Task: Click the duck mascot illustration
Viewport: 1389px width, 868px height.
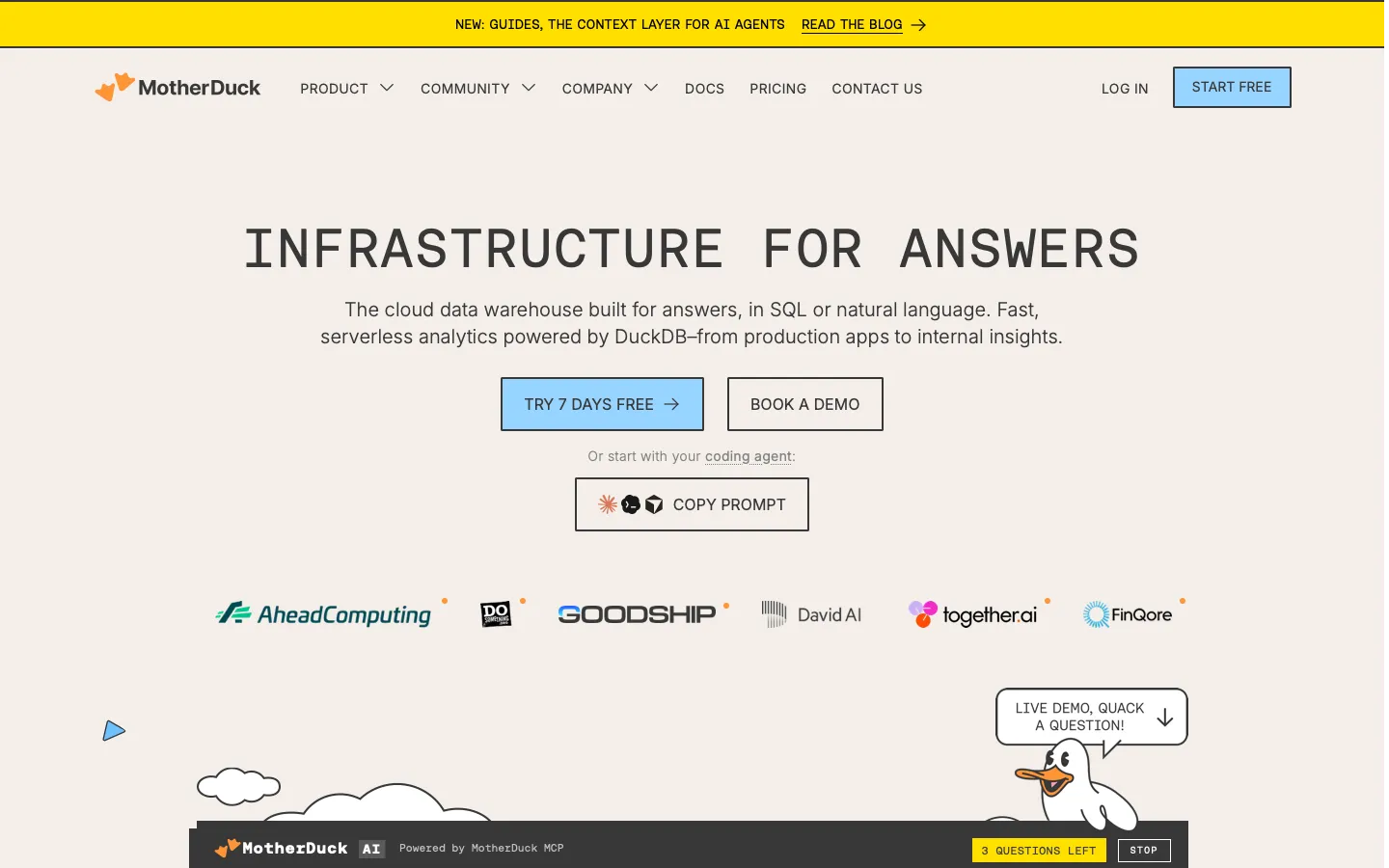Action: [x=1076, y=784]
